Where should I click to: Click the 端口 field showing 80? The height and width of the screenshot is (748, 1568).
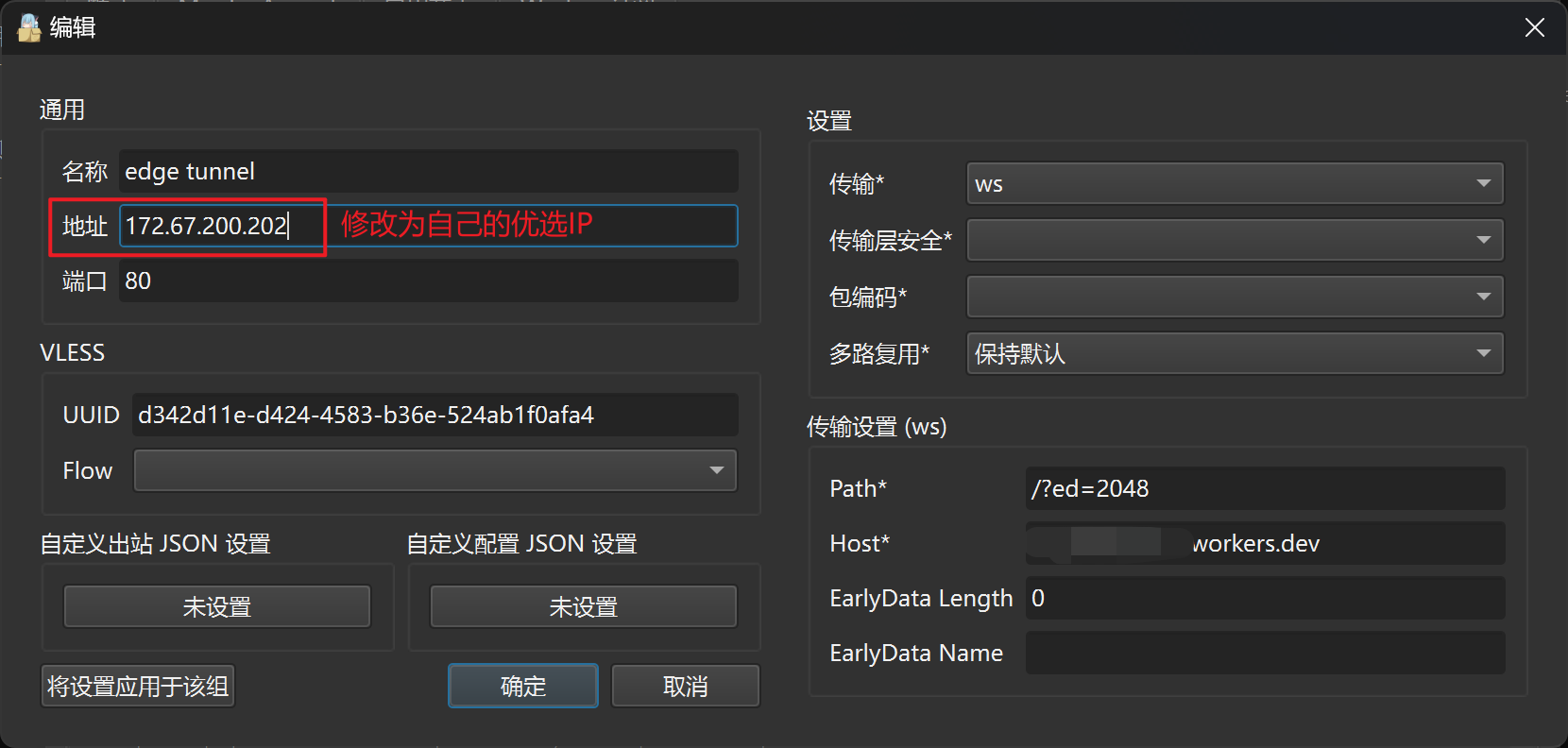429,280
